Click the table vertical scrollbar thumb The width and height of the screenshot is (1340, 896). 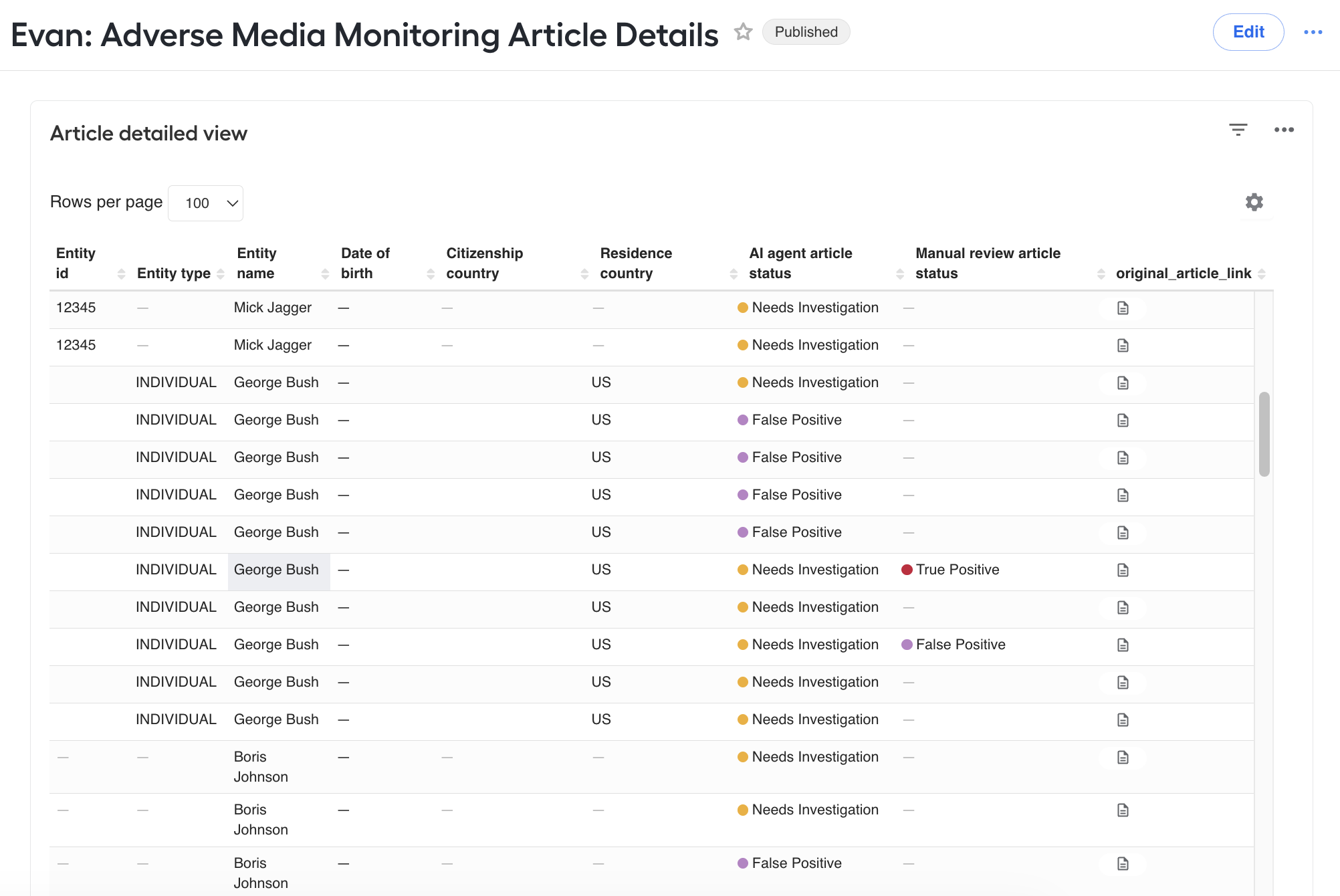[x=1264, y=434]
